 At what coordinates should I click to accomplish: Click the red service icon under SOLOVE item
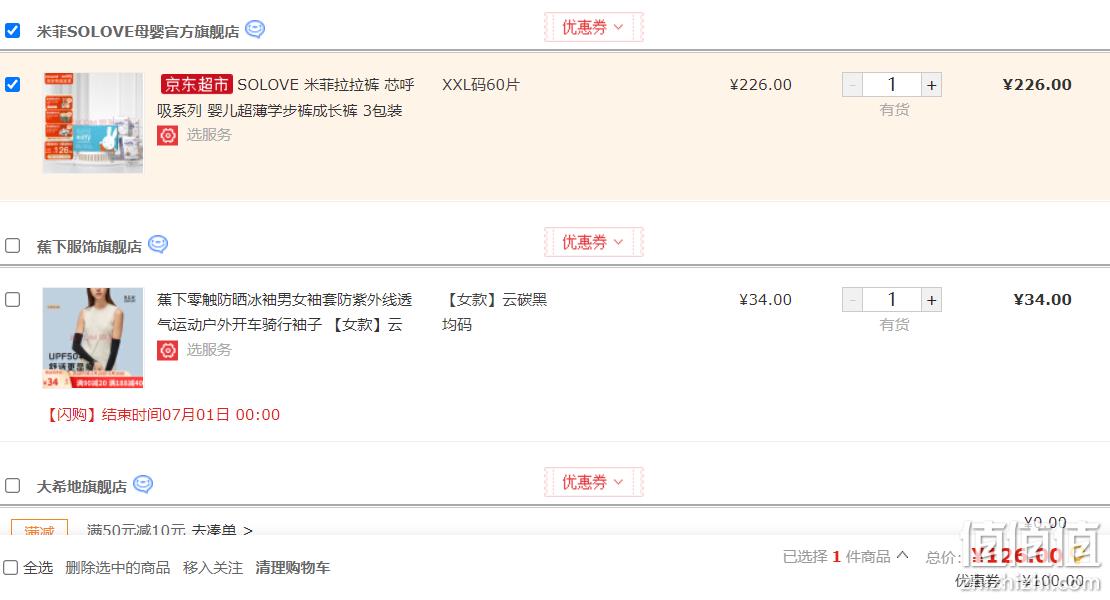[x=168, y=135]
